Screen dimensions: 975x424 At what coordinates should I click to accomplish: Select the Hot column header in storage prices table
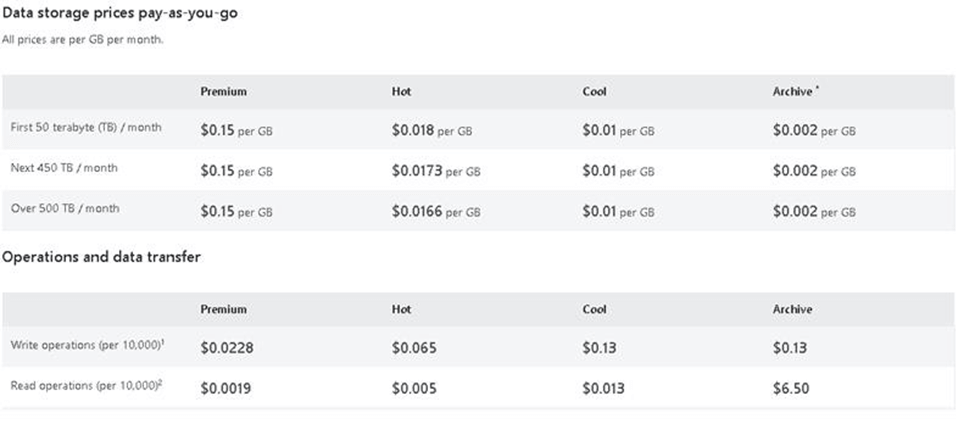pyautogui.click(x=401, y=92)
